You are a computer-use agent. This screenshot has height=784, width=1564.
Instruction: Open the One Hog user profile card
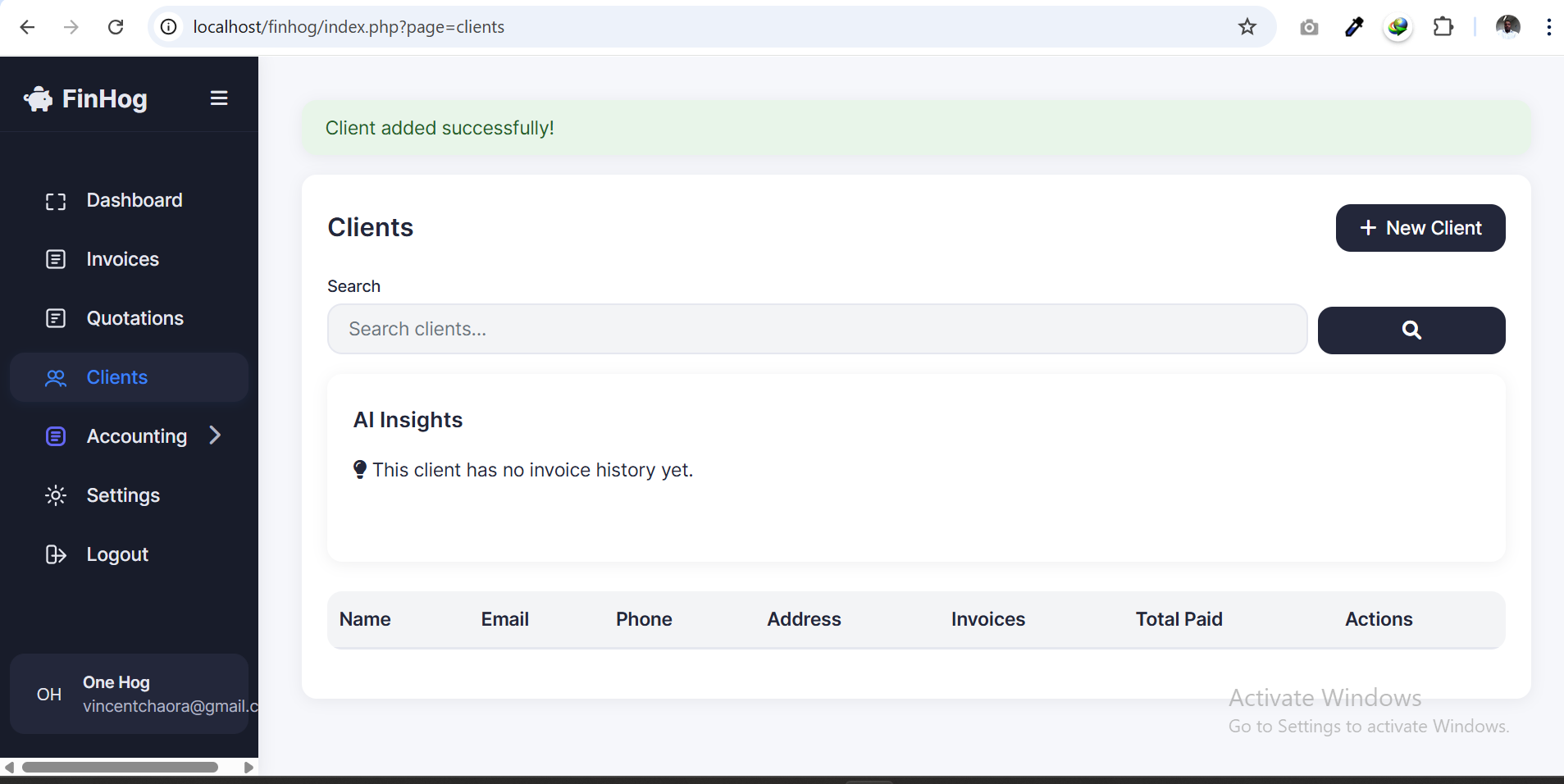pos(129,694)
